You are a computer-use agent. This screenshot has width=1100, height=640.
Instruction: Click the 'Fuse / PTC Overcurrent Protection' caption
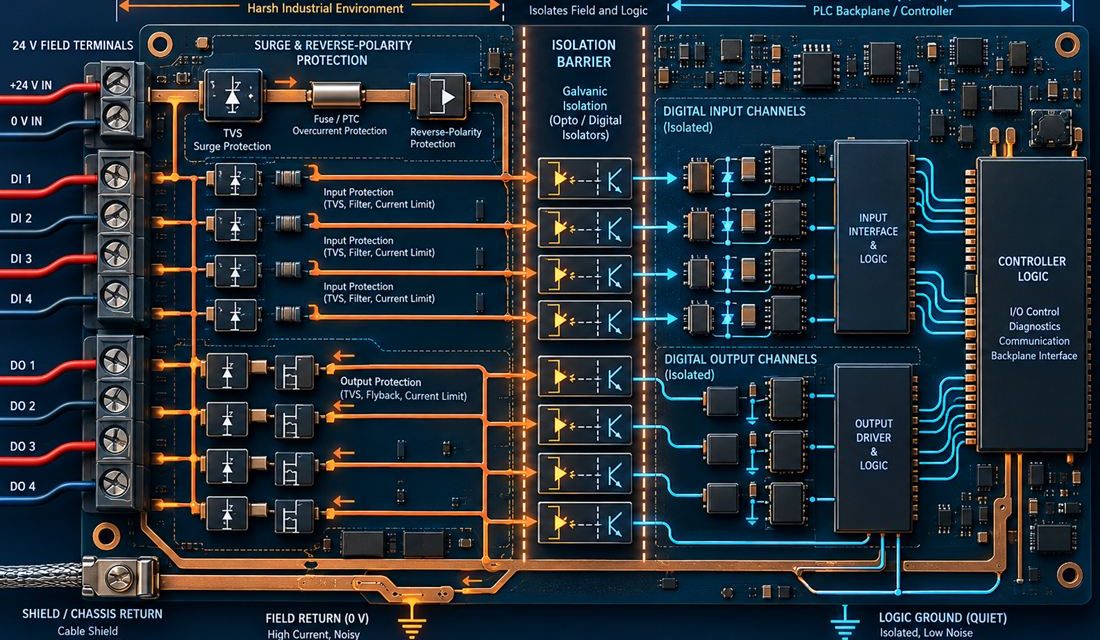(x=340, y=125)
